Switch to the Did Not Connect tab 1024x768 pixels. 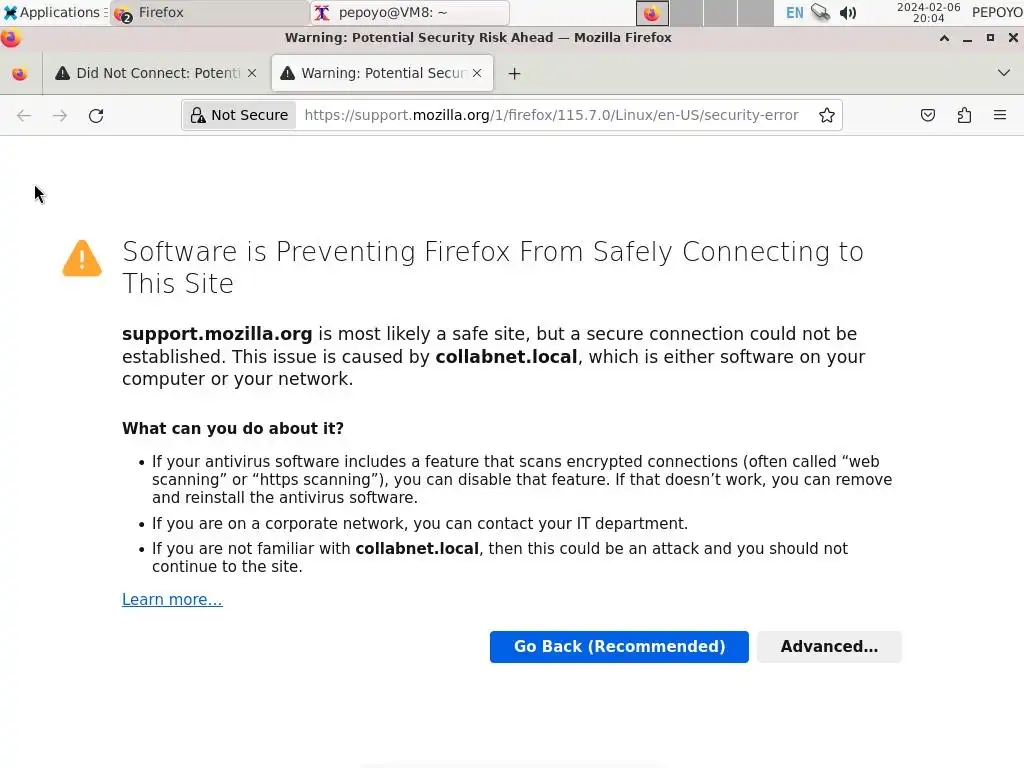[148, 73]
